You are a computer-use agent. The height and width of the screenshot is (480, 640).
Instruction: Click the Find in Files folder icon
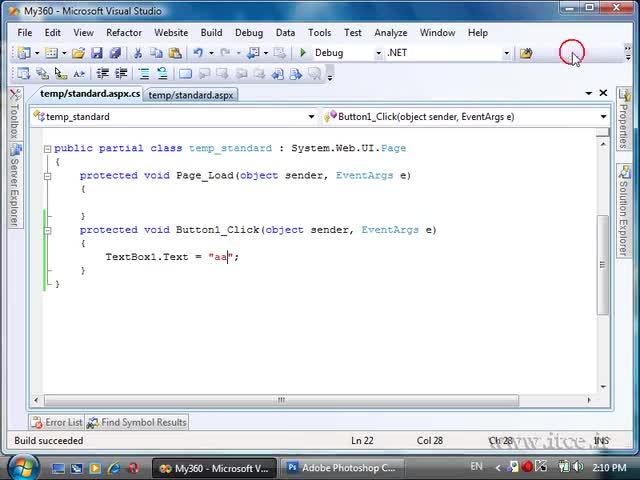(x=526, y=53)
